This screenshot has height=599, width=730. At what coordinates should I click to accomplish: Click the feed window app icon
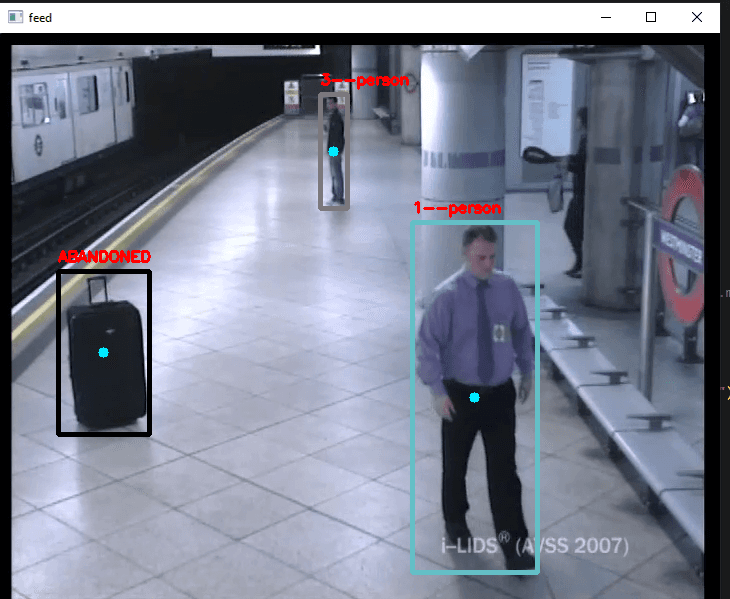15,17
